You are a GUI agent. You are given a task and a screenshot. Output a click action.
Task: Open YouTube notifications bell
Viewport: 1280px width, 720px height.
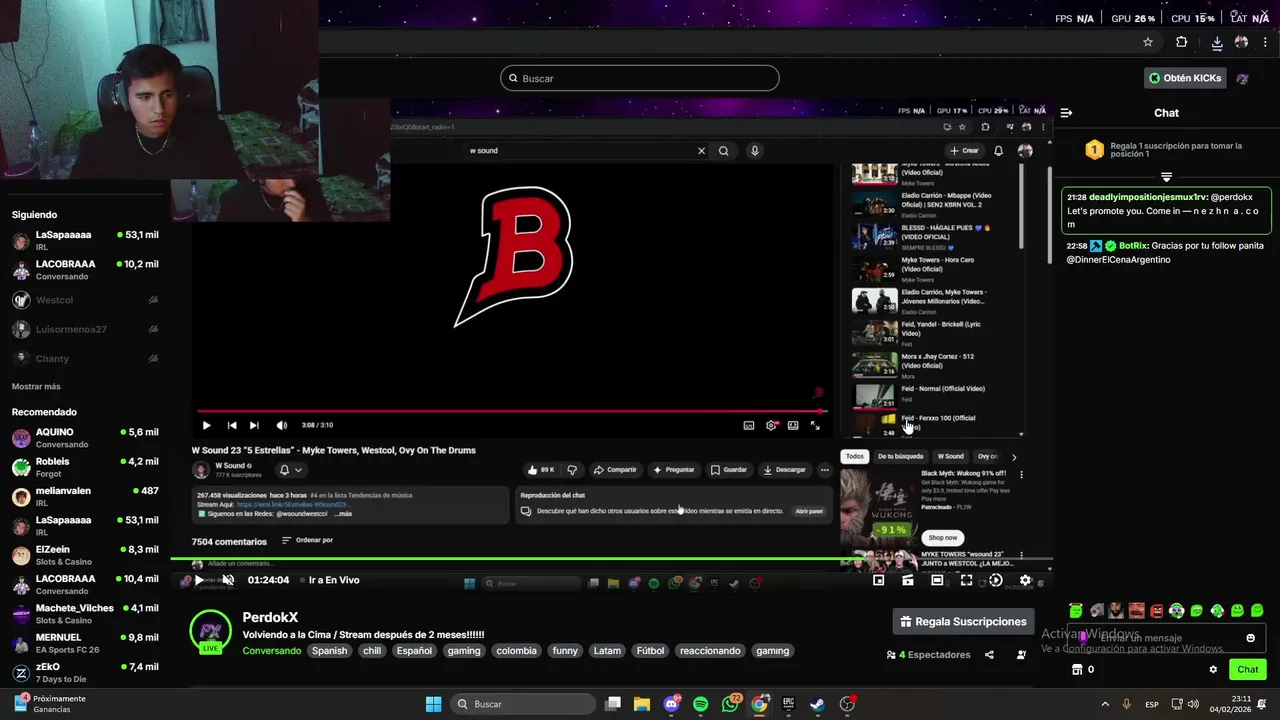[x=998, y=151]
